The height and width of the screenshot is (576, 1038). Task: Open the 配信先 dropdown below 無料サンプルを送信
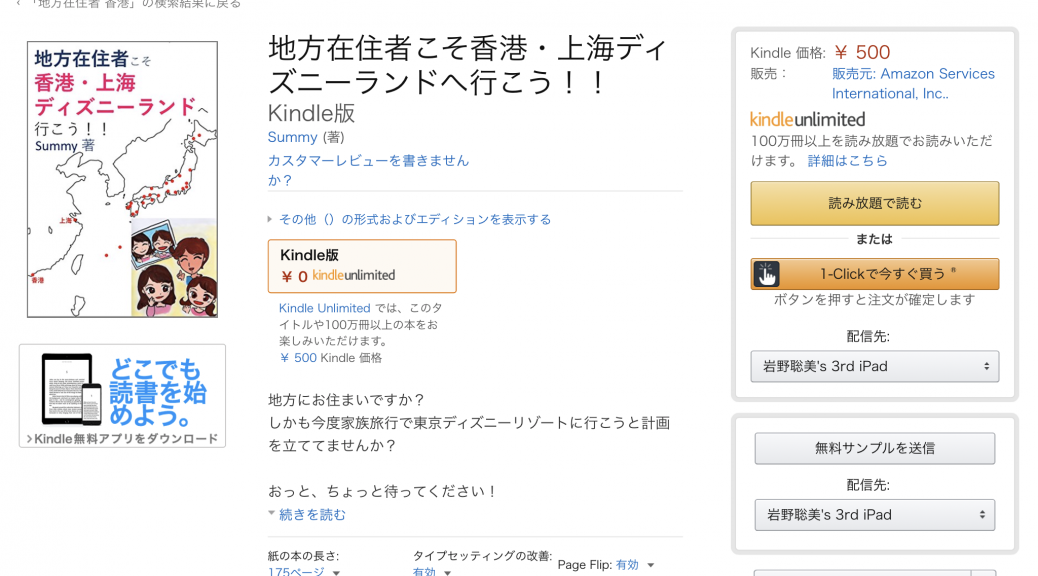click(x=873, y=516)
